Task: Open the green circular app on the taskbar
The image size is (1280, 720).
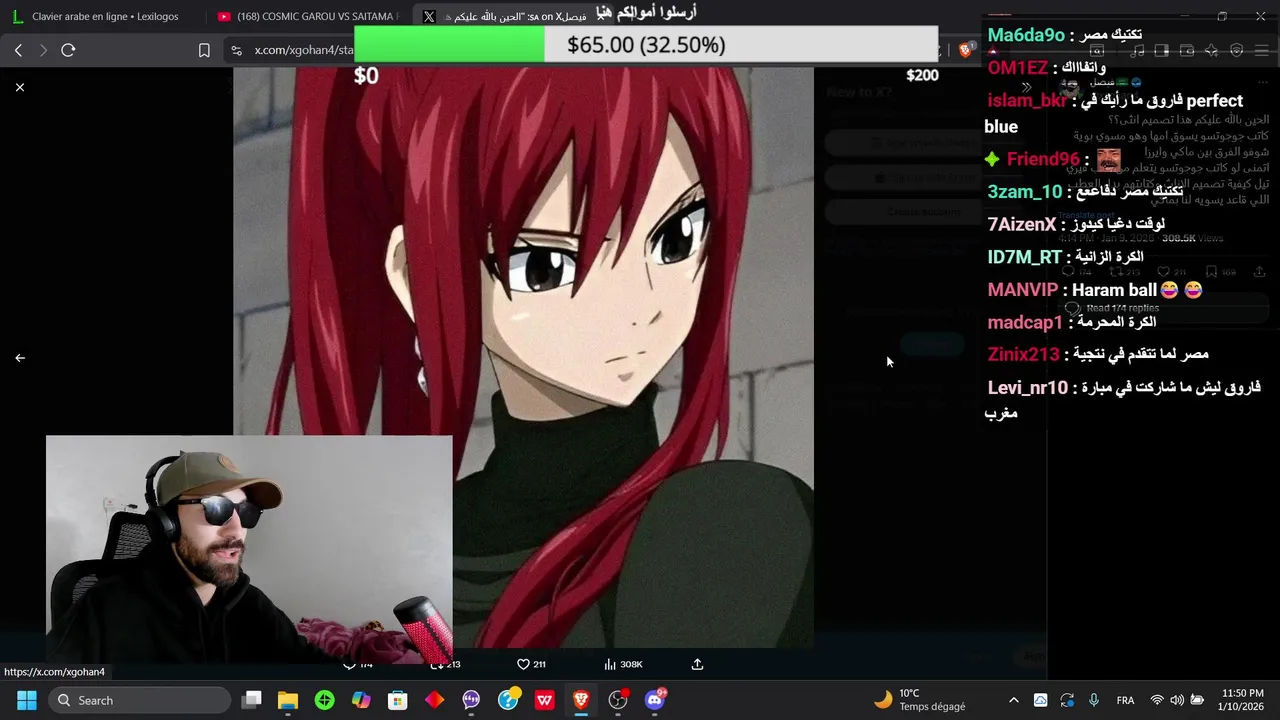Action: (324, 700)
